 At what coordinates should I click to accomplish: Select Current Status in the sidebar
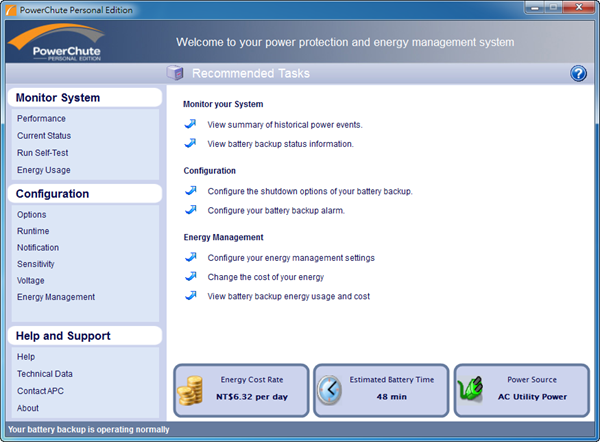tap(44, 136)
